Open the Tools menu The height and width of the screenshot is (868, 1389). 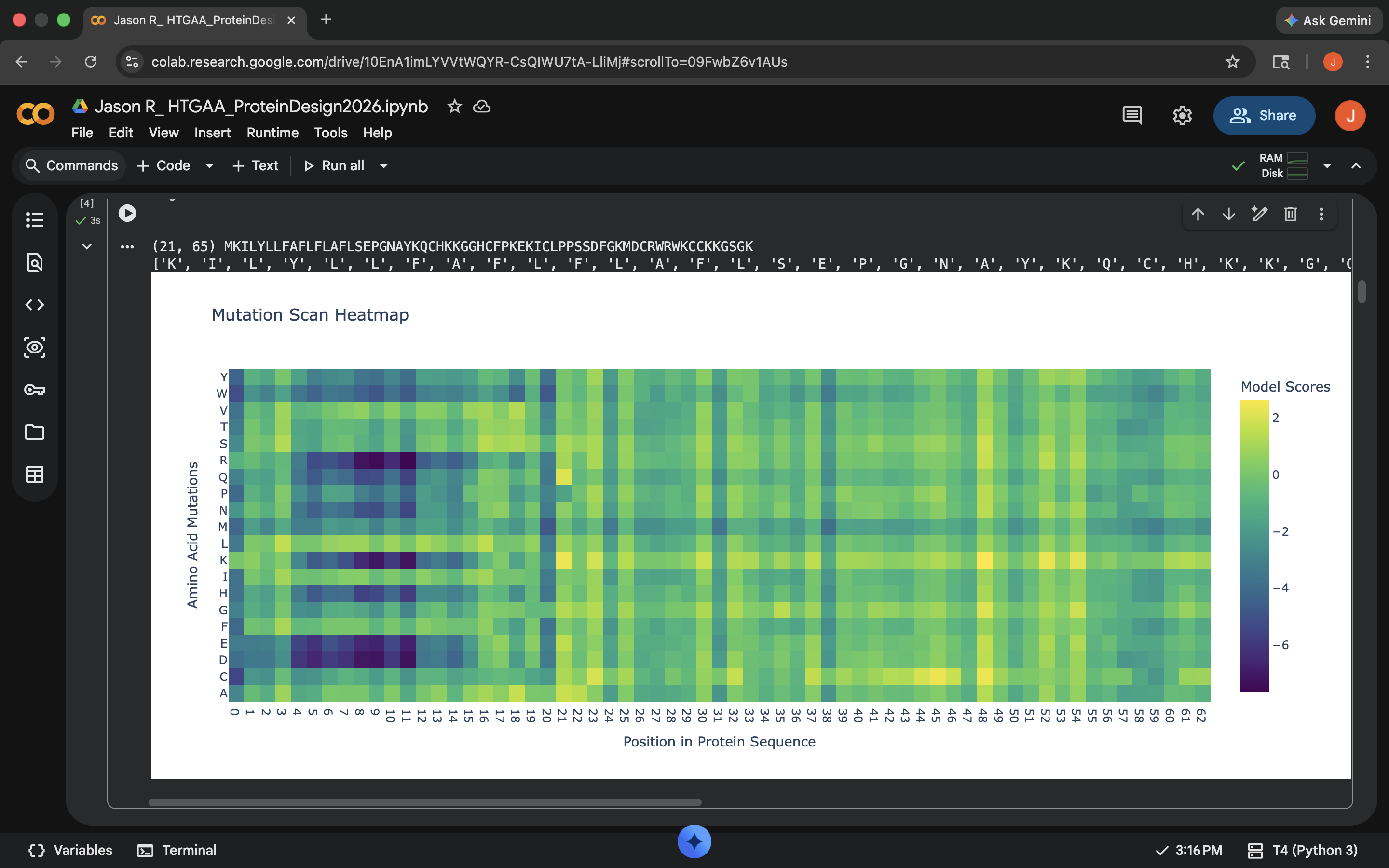click(x=330, y=133)
